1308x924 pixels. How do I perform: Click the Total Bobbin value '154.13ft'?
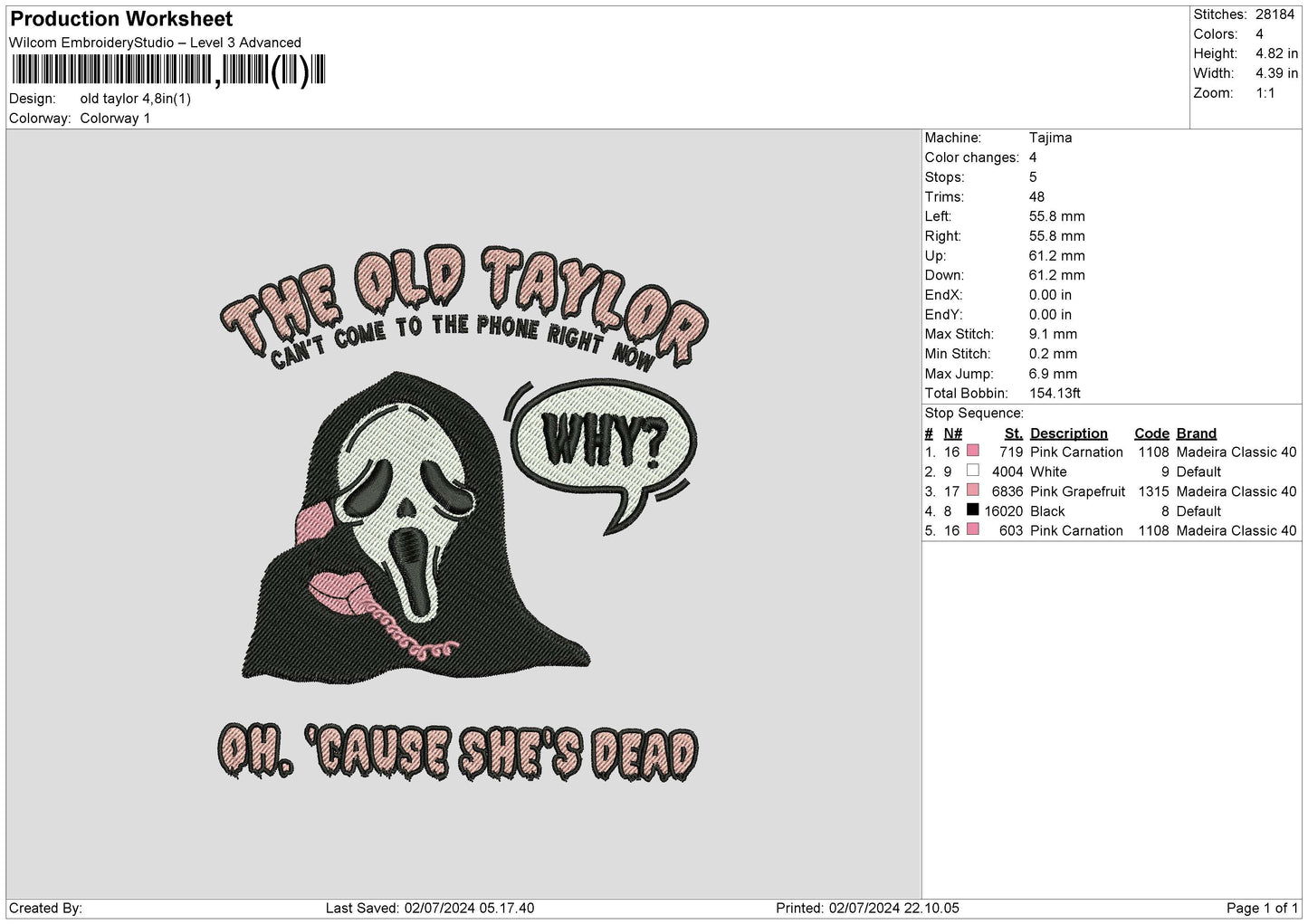coord(1055,393)
